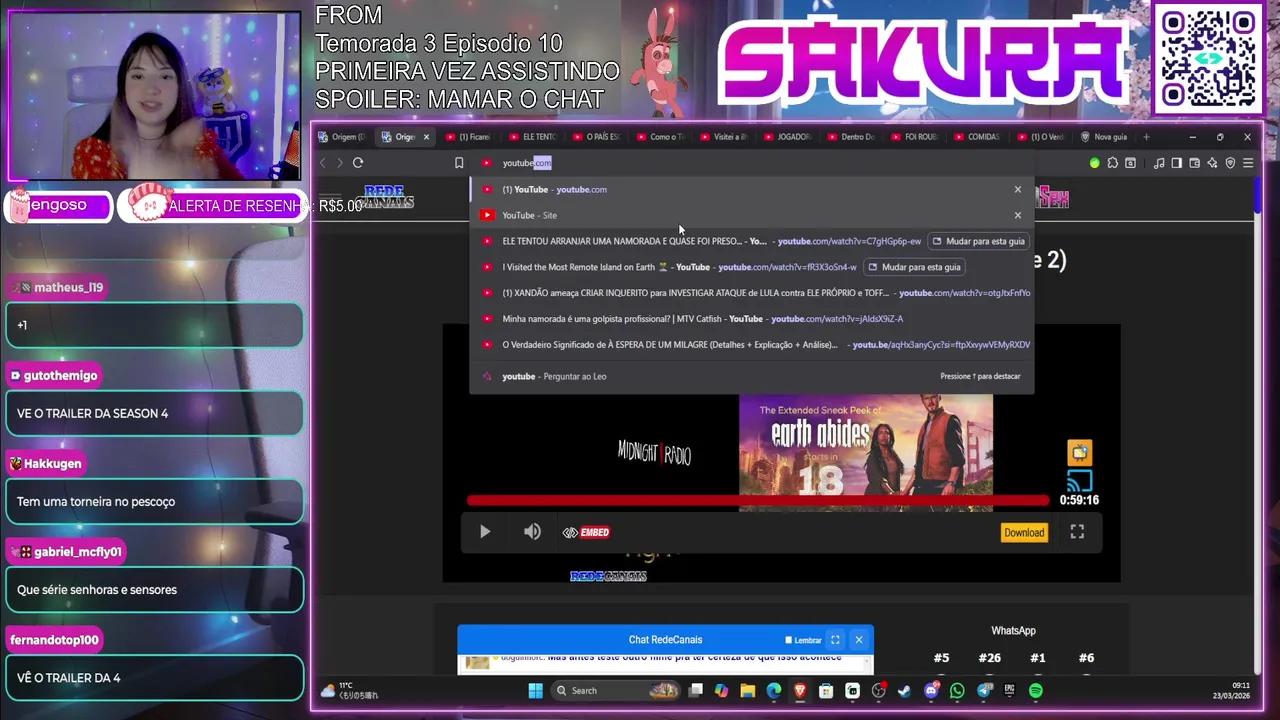Image resolution: width=1280 pixels, height=720 pixels.
Task: Click the earth abides ad thumbnail
Action: [x=866, y=452]
